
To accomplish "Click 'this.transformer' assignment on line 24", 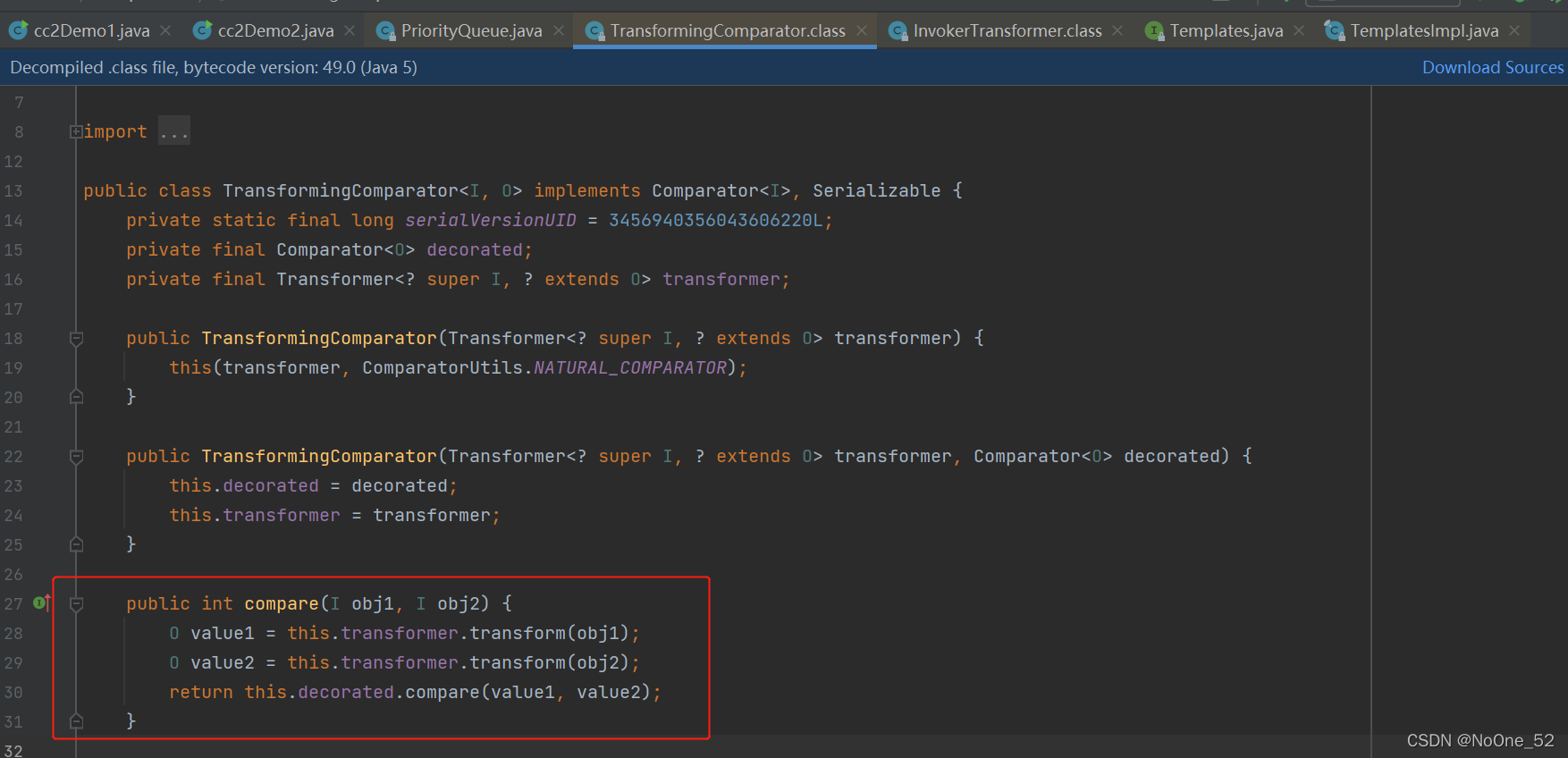I will [255, 515].
